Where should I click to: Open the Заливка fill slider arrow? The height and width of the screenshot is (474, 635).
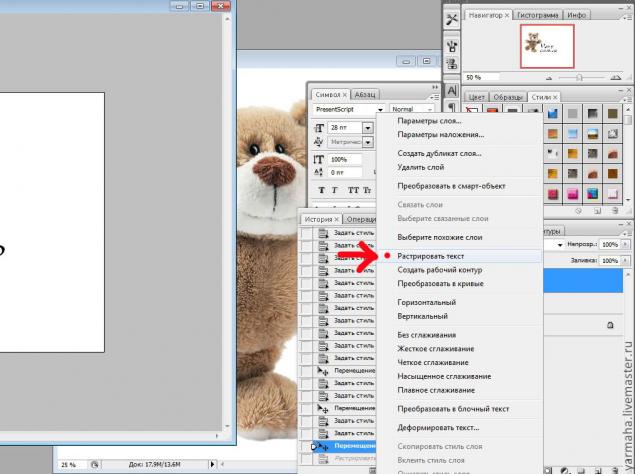[x=625, y=260]
